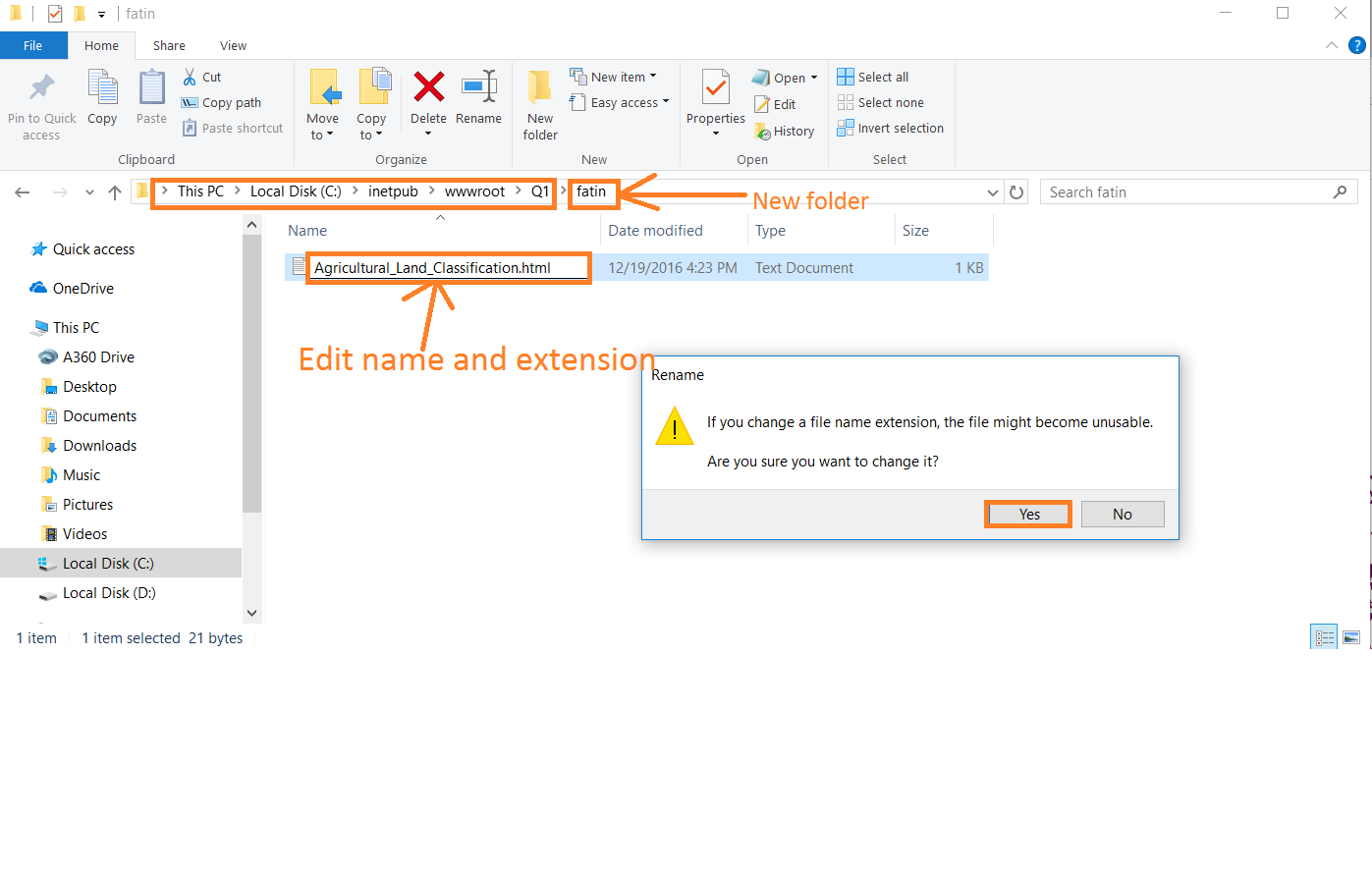Collapse the ribbon with the chevron
The width and height of the screenshot is (1372, 875).
[1332, 45]
